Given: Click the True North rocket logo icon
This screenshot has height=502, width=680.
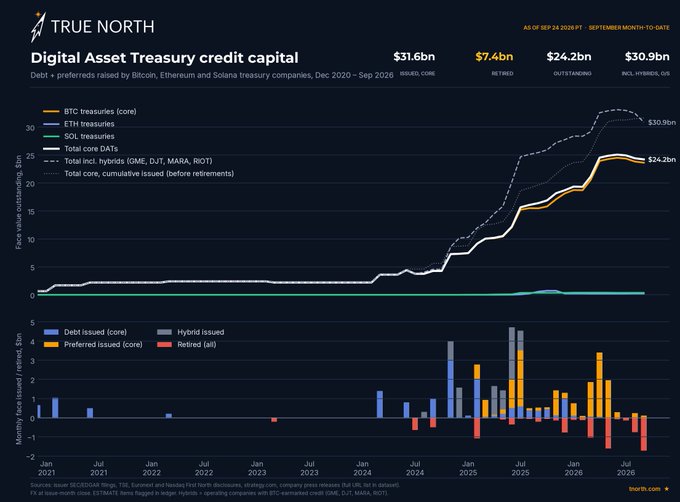Looking at the screenshot, I should tap(38, 27).
